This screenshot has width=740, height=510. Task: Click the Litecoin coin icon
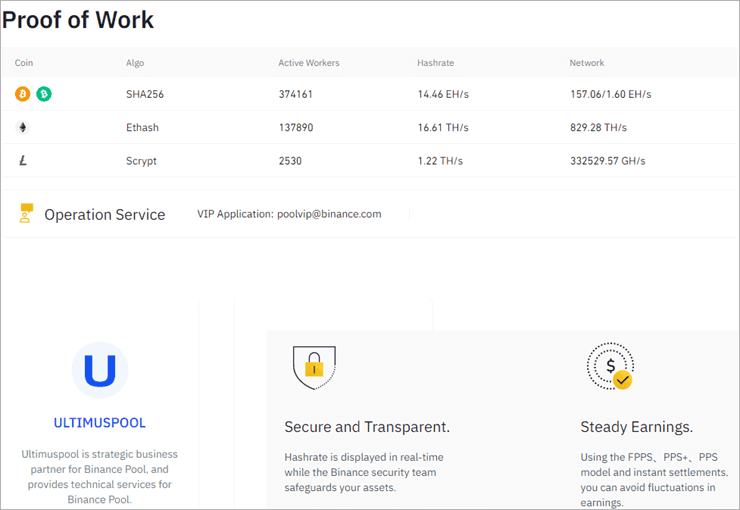[x=23, y=161]
